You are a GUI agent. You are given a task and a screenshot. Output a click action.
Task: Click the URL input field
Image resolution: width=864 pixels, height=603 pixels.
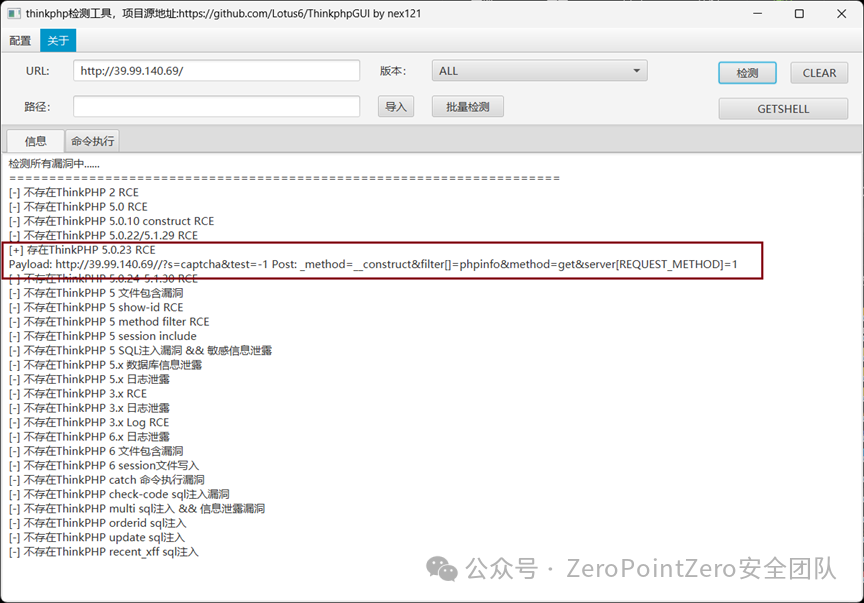click(217, 71)
